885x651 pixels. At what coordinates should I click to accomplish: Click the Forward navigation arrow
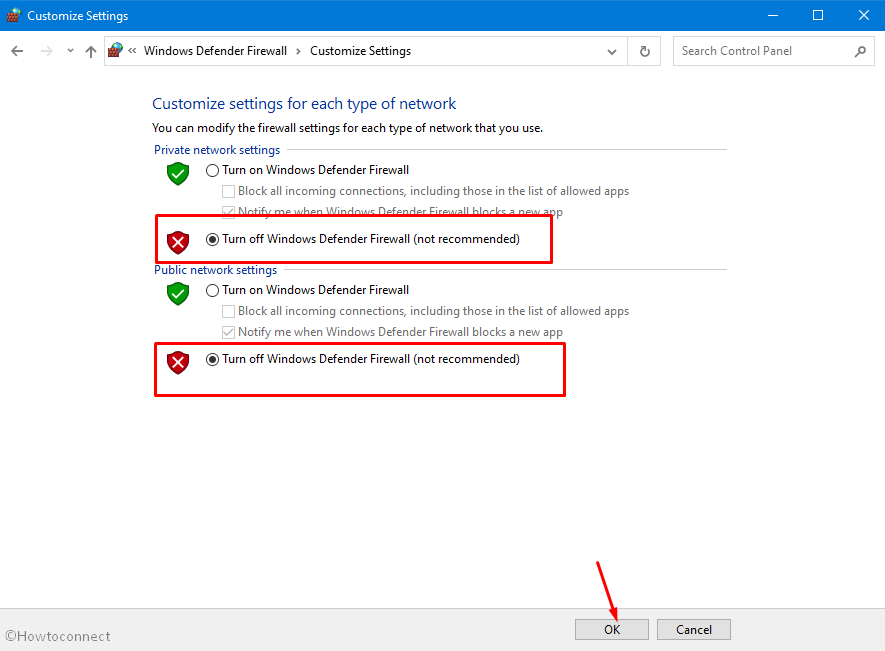[46, 51]
